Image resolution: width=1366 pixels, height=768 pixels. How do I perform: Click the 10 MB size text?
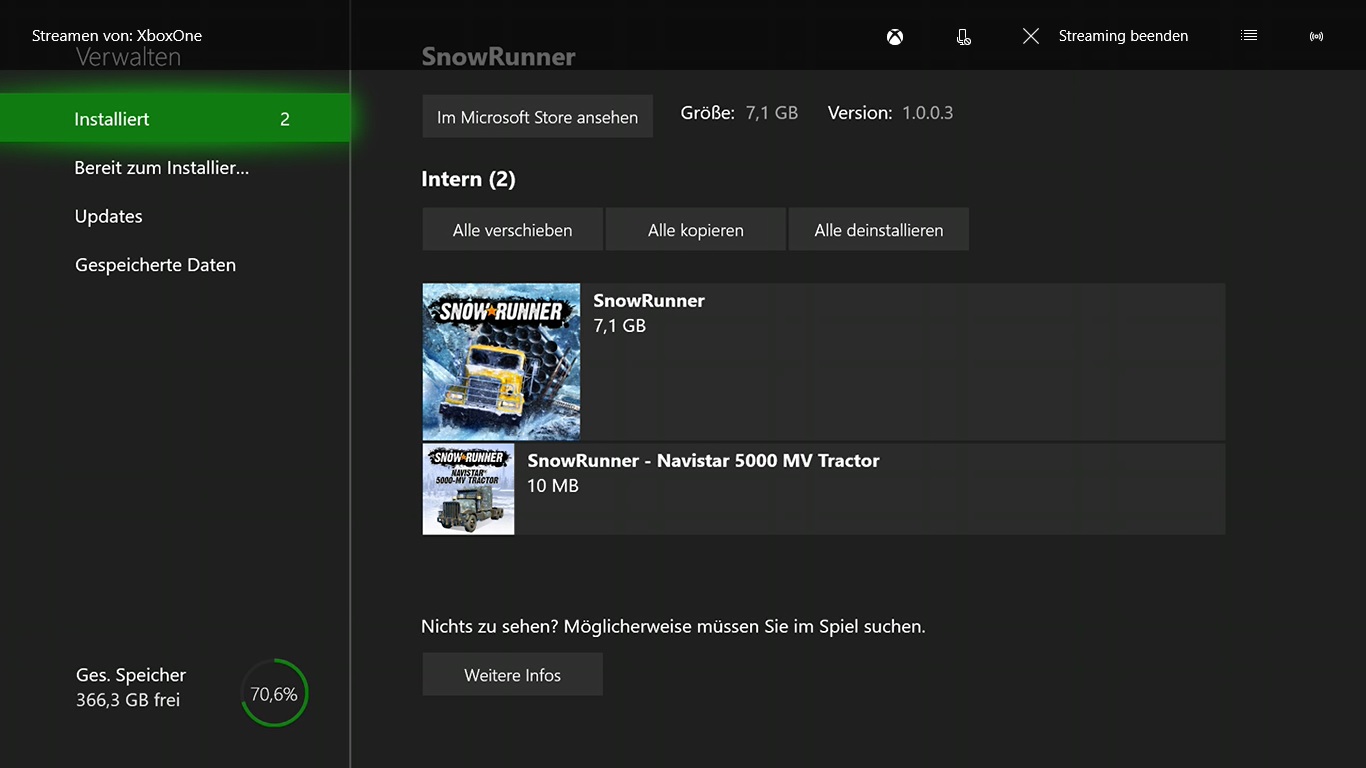[x=553, y=486]
